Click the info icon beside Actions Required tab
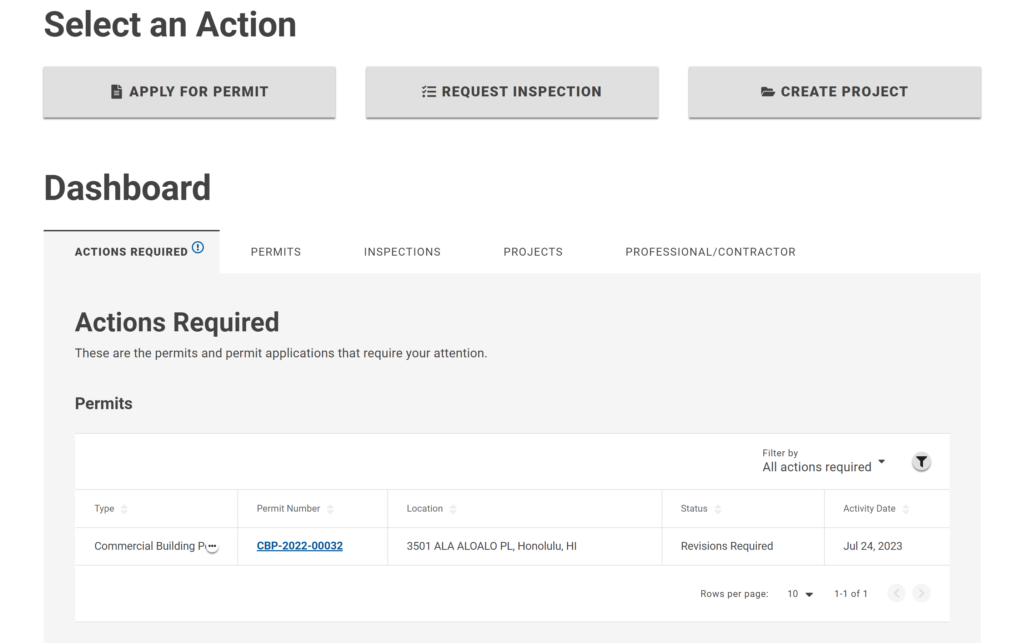Viewport: 1024px width, 643px height. 198,248
